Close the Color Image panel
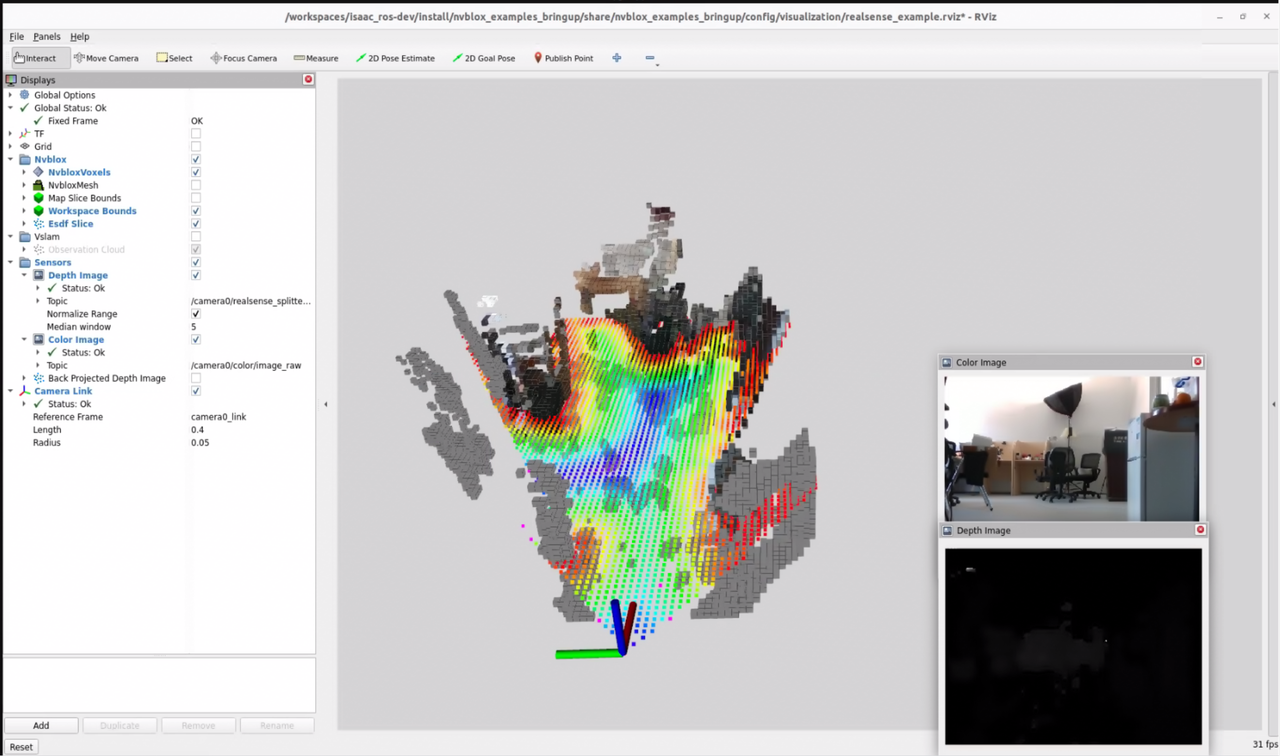This screenshot has width=1280, height=756. click(1197, 362)
